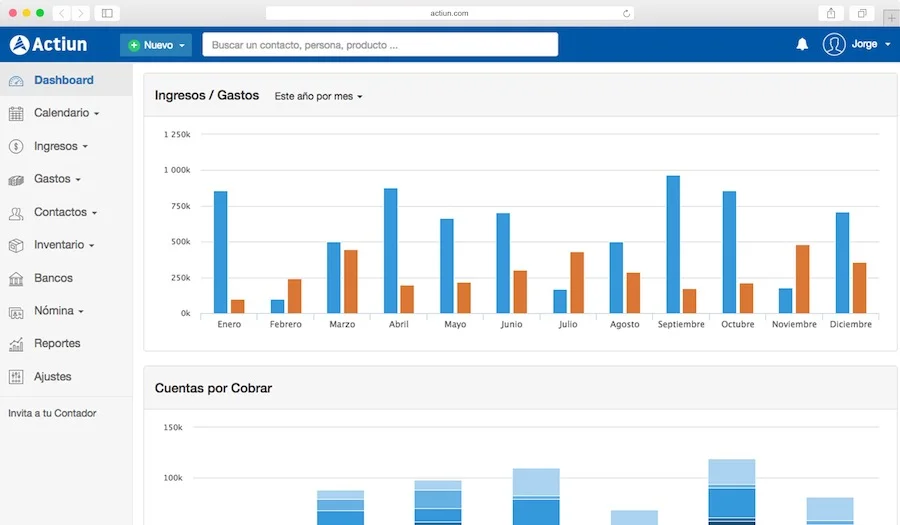Click the Actiun logo

(x=48, y=44)
